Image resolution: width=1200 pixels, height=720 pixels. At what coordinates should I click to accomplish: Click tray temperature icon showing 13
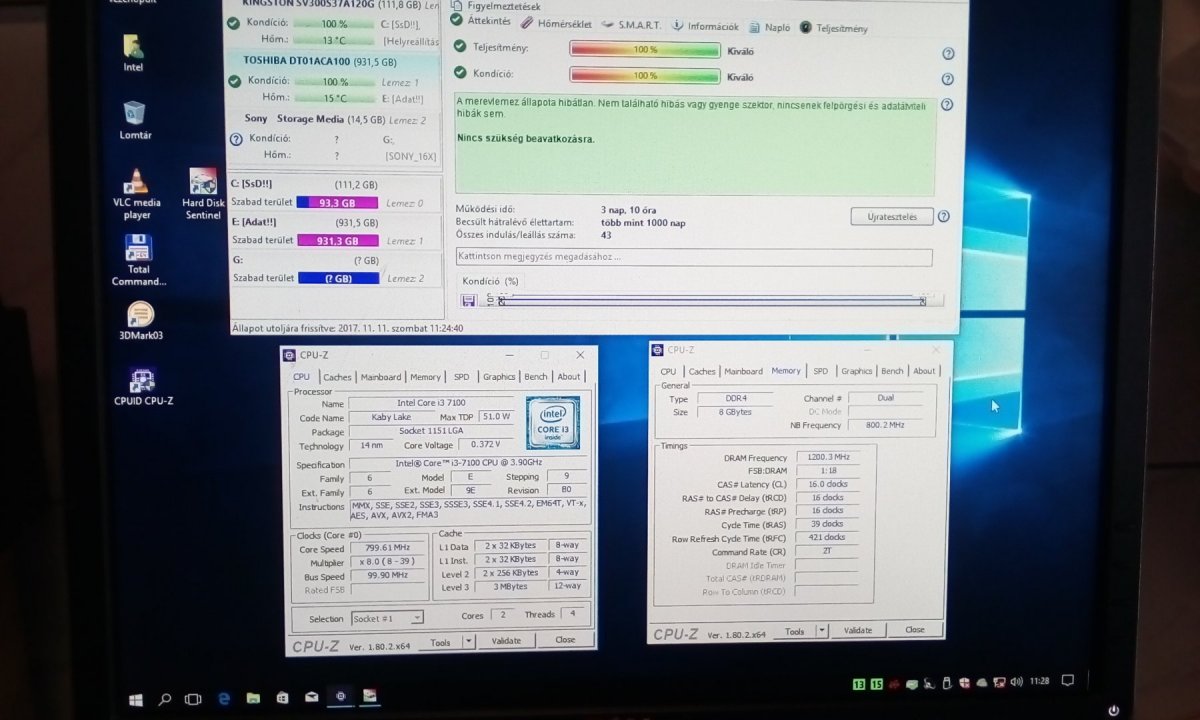[x=859, y=684]
